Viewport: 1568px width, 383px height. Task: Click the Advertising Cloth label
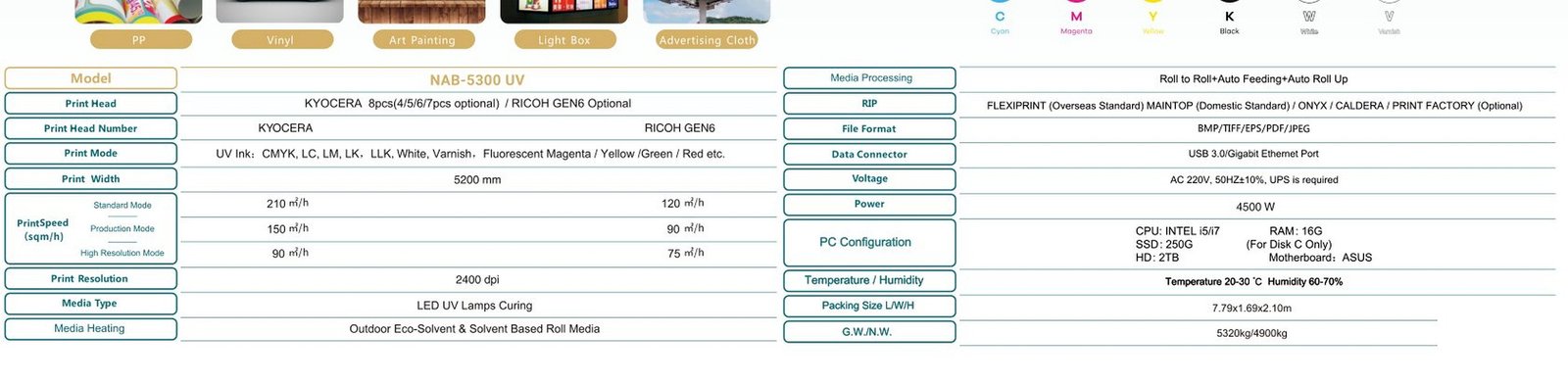tap(707, 39)
